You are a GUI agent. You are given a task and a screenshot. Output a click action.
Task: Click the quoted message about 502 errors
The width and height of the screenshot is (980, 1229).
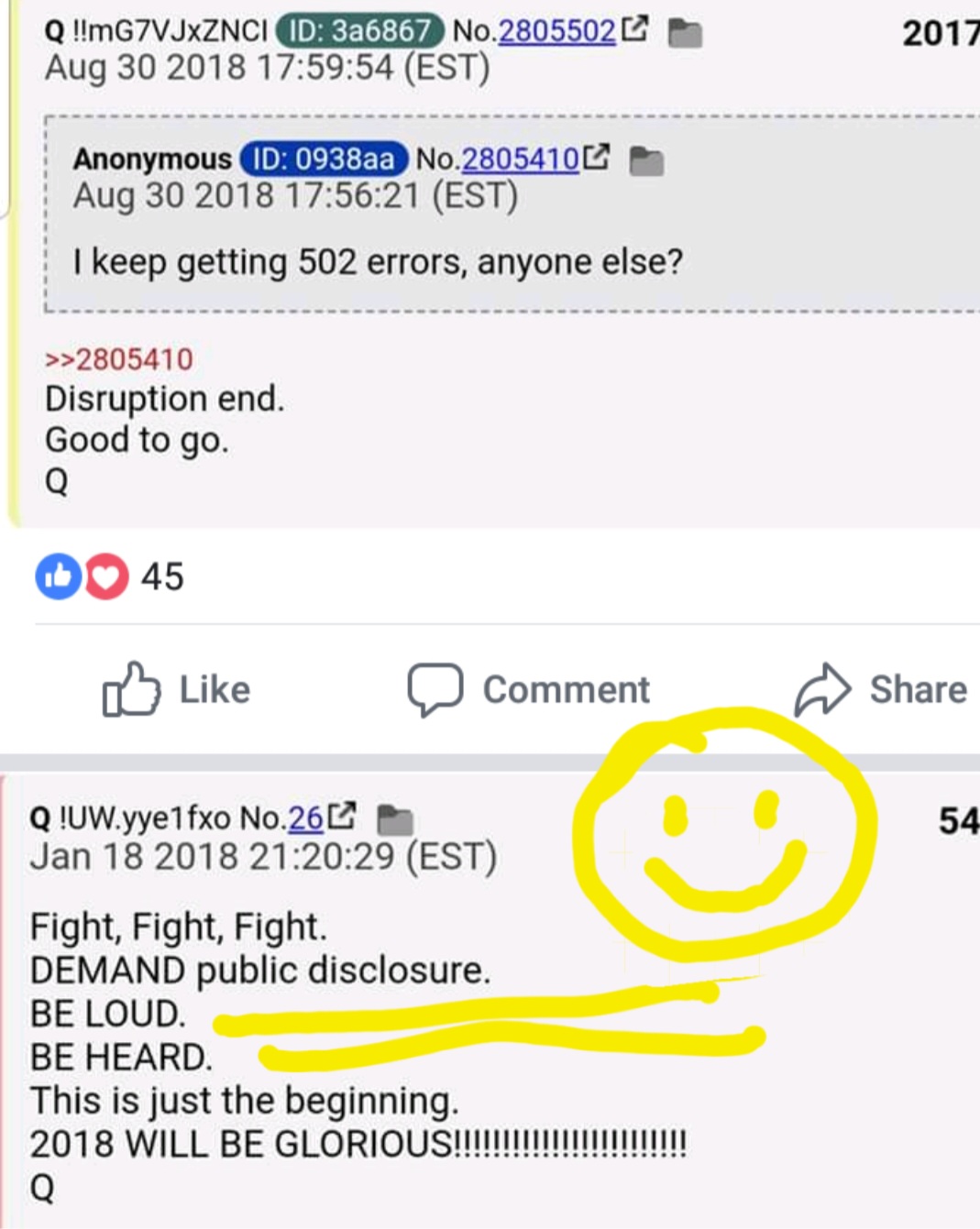click(x=378, y=263)
